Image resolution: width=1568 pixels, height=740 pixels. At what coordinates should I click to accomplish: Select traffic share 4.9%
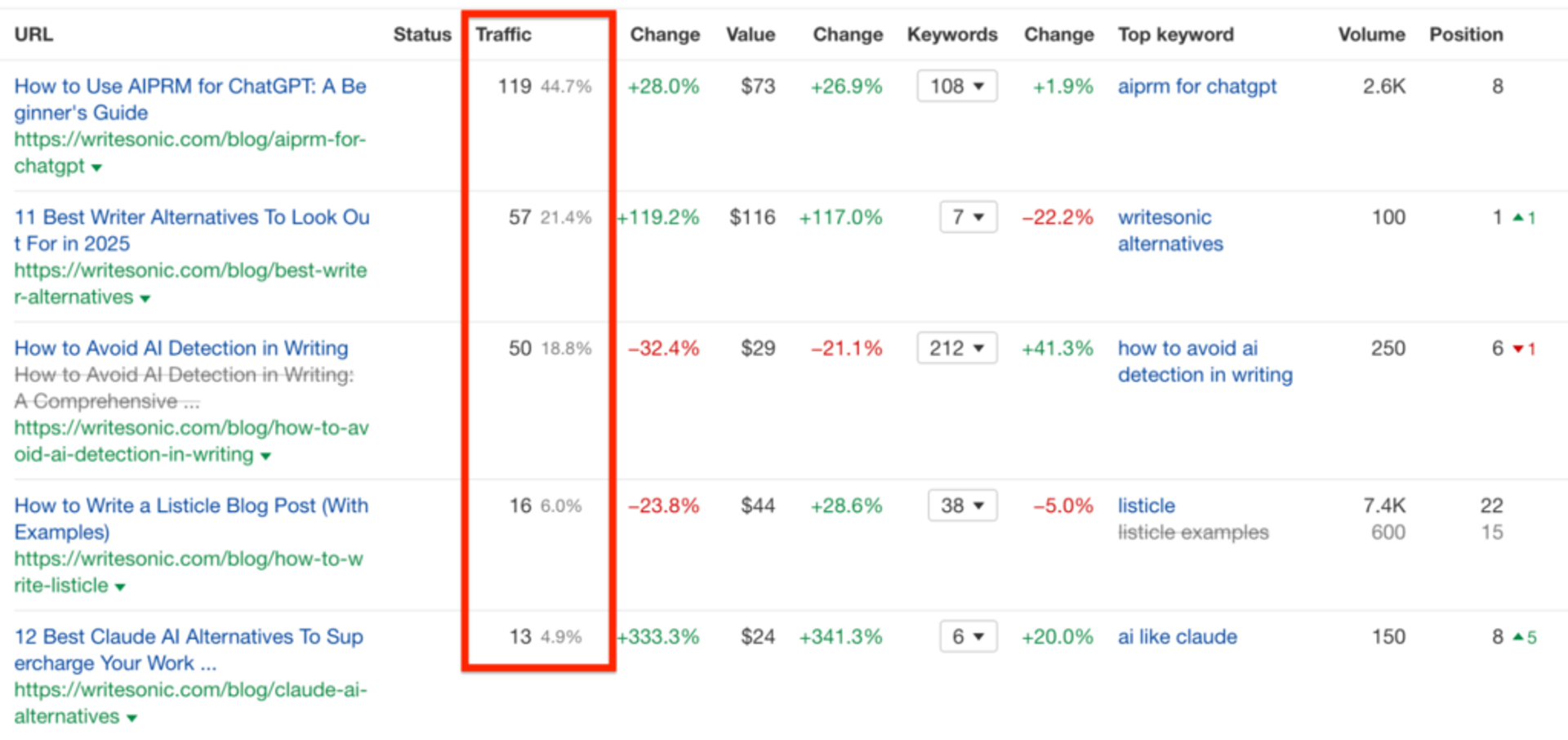(x=561, y=637)
